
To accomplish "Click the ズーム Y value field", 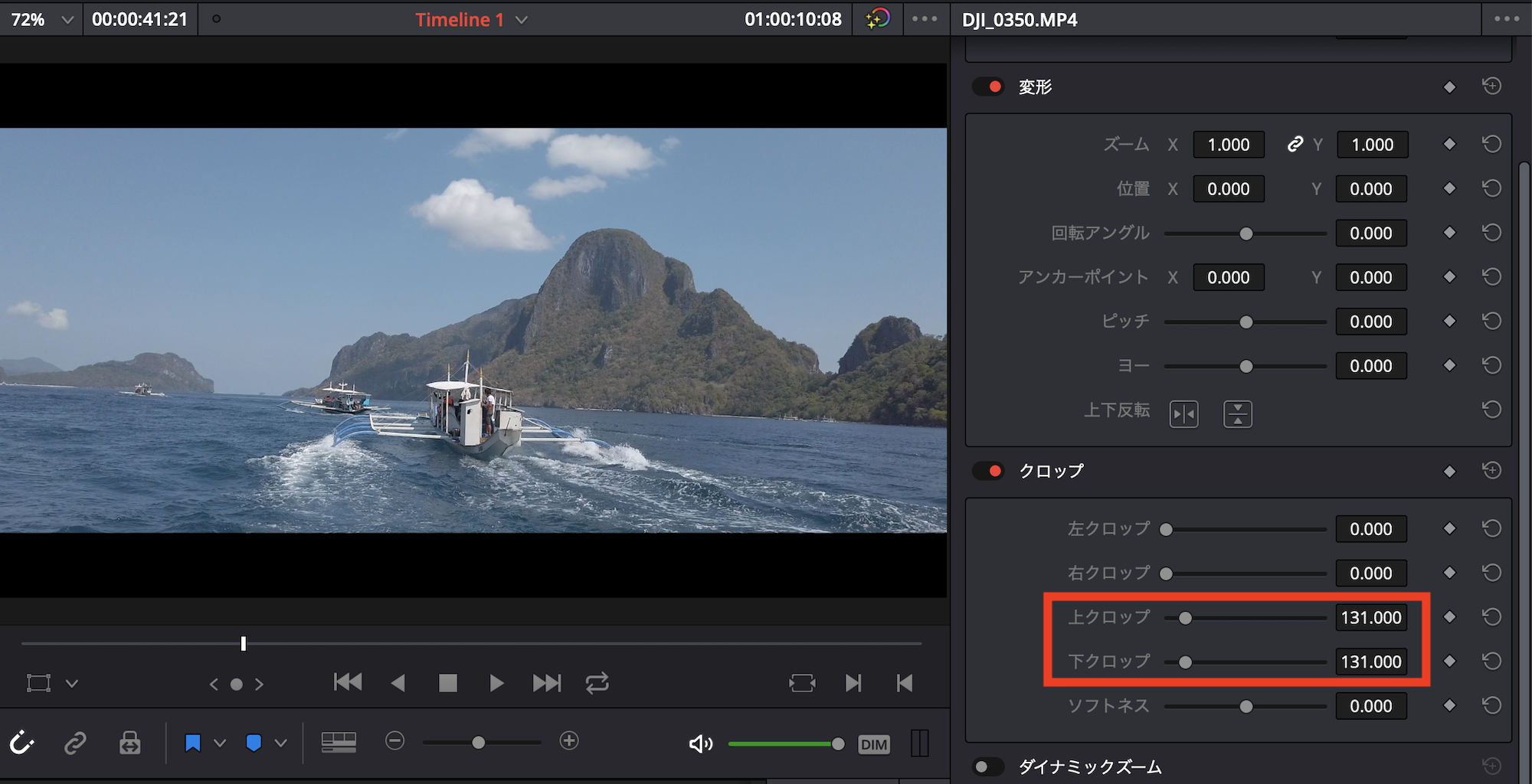I will [x=1372, y=145].
